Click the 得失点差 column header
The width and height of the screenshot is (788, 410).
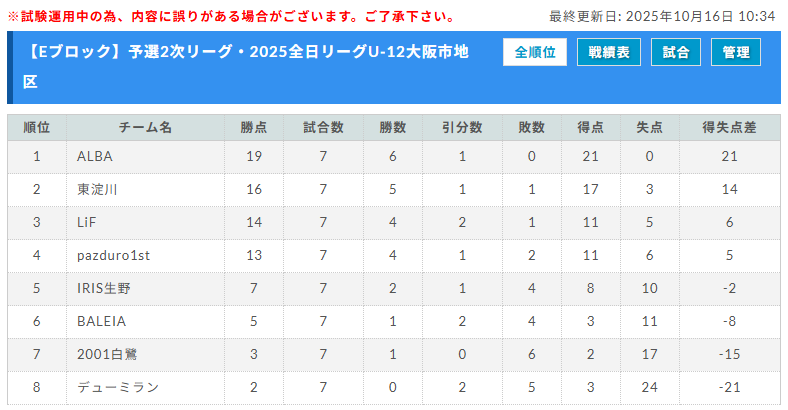(730, 127)
